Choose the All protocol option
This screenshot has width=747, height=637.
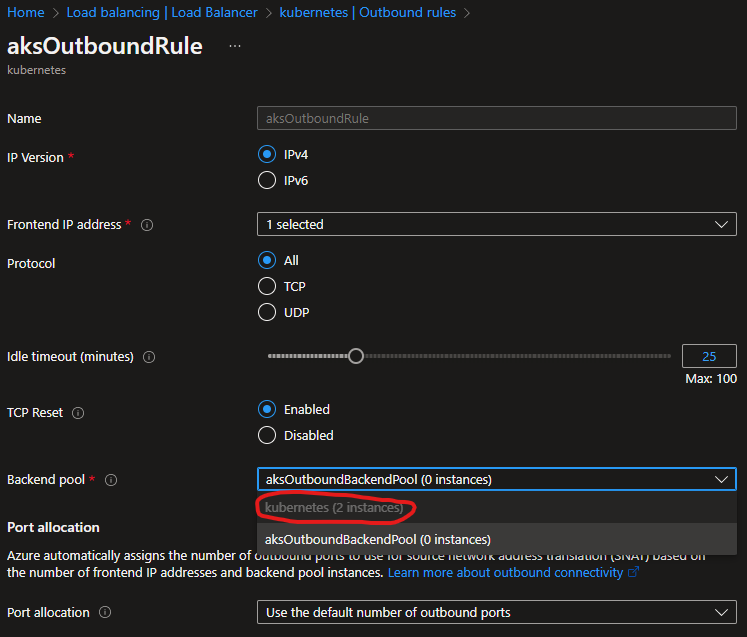(x=267, y=261)
